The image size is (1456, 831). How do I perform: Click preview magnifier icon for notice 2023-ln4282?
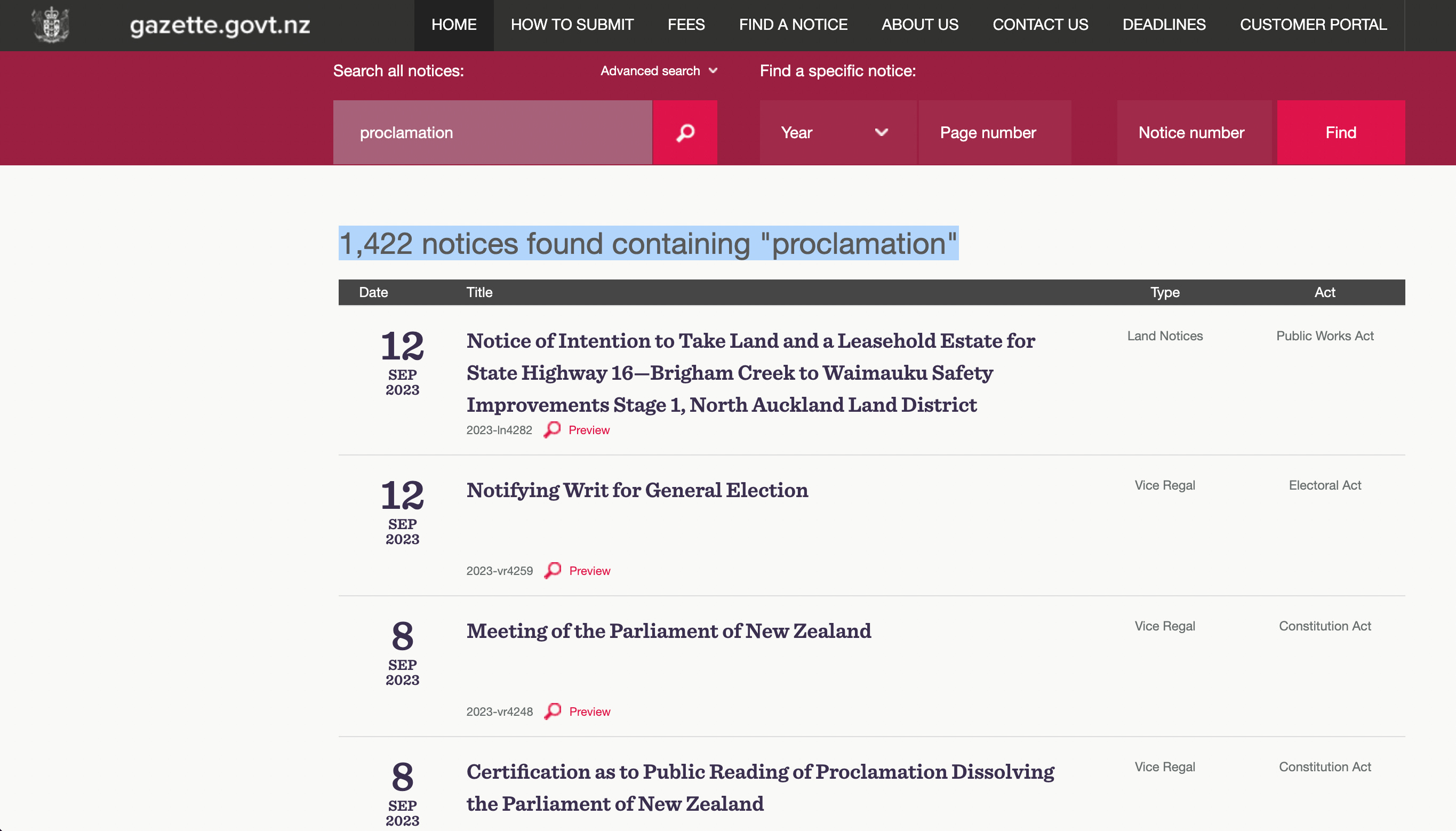[x=551, y=429]
